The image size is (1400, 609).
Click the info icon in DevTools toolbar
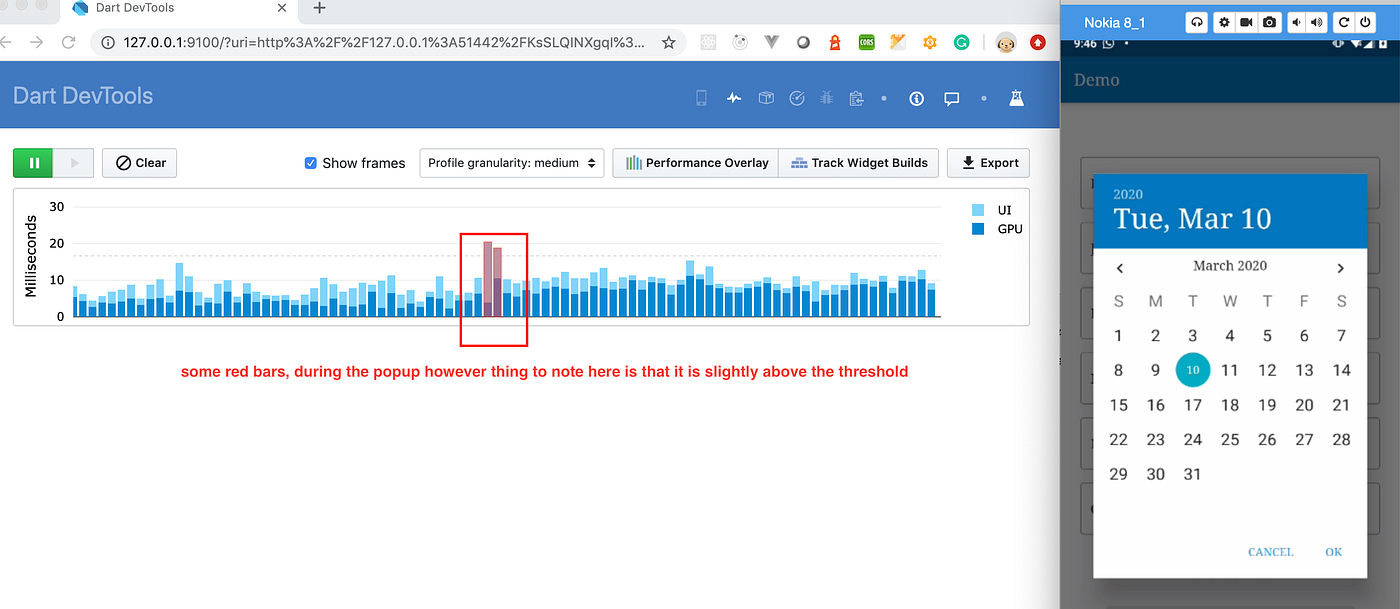tap(916, 98)
